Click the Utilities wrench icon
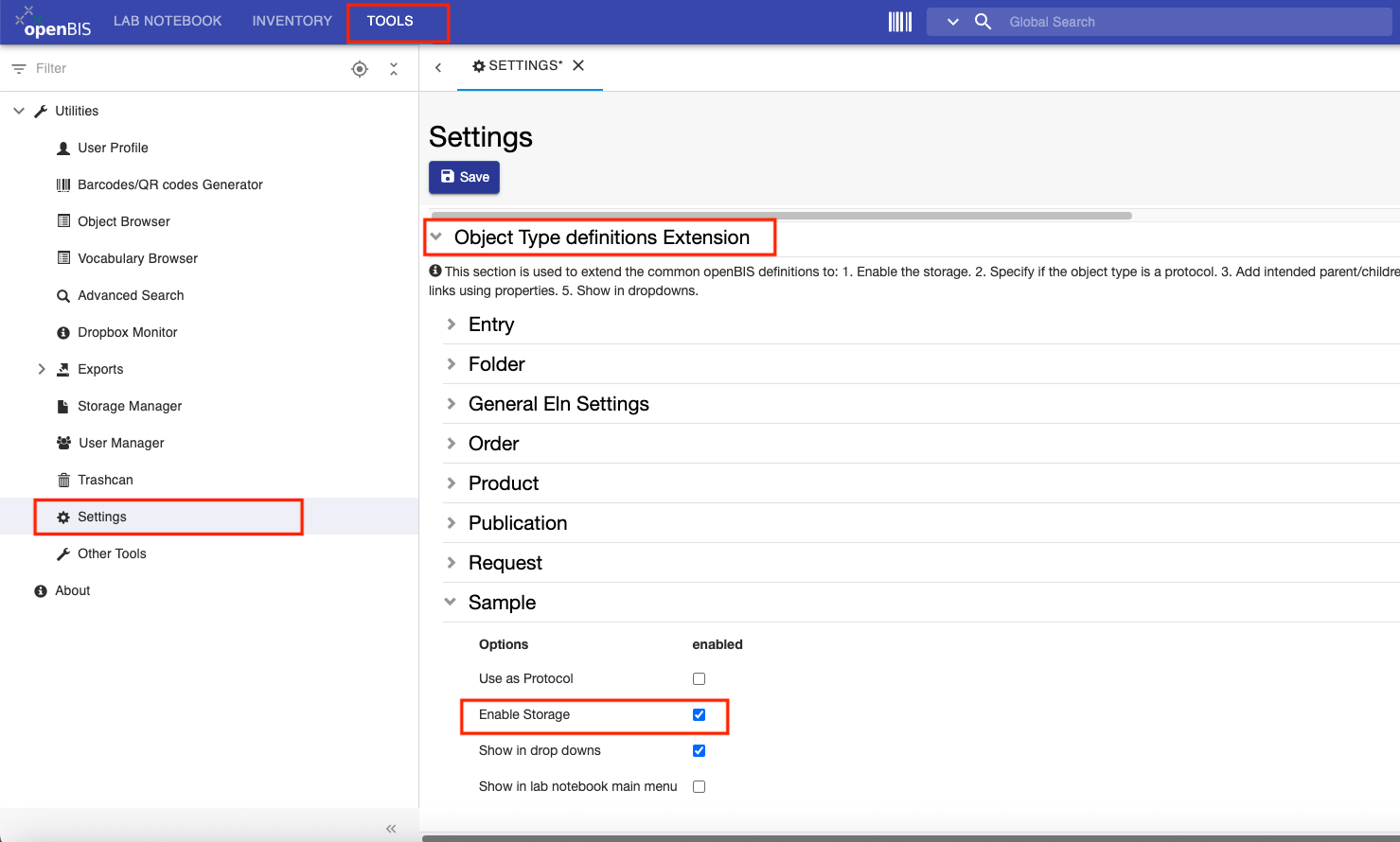The image size is (1400, 842). [41, 111]
